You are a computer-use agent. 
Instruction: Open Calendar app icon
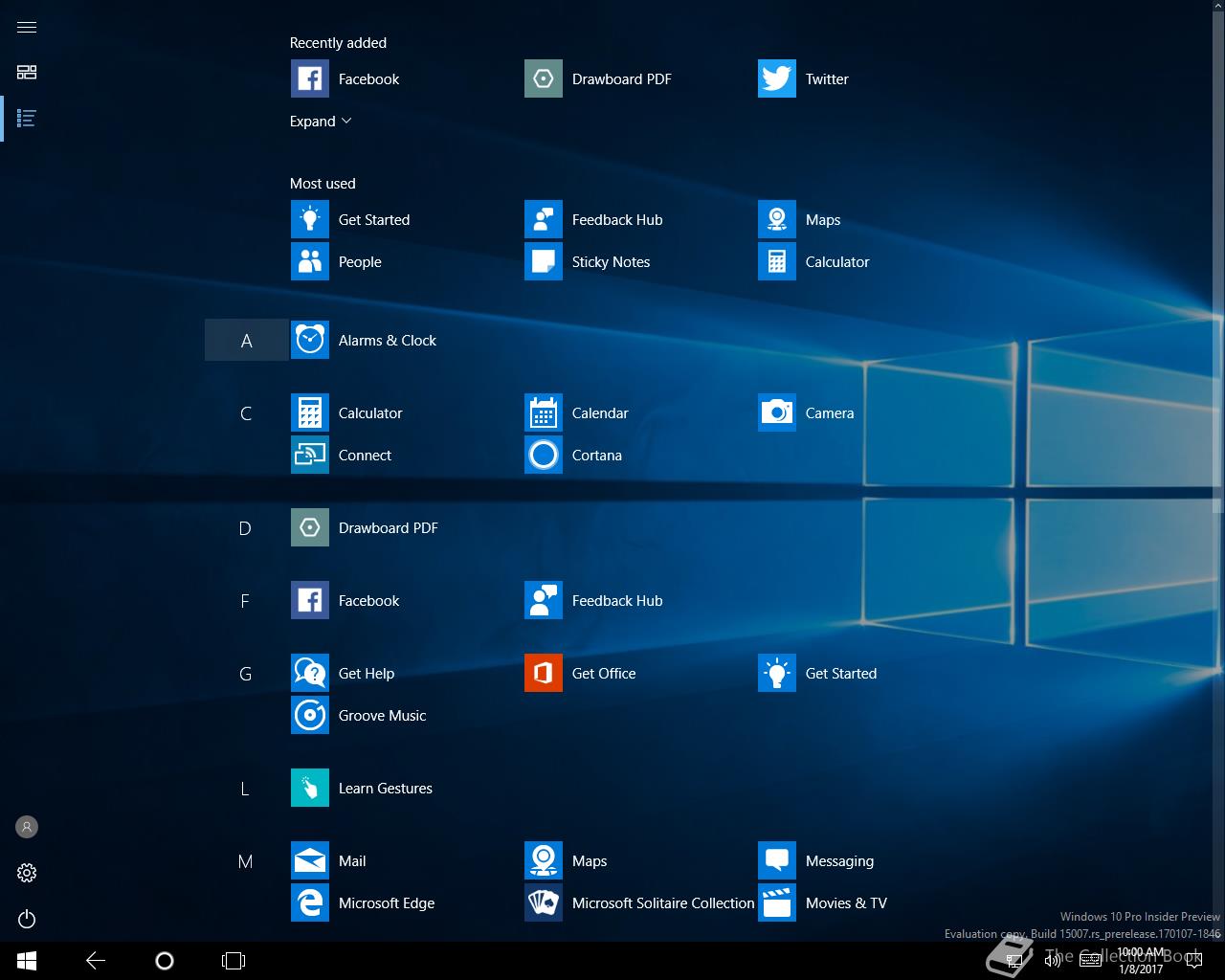click(x=544, y=412)
